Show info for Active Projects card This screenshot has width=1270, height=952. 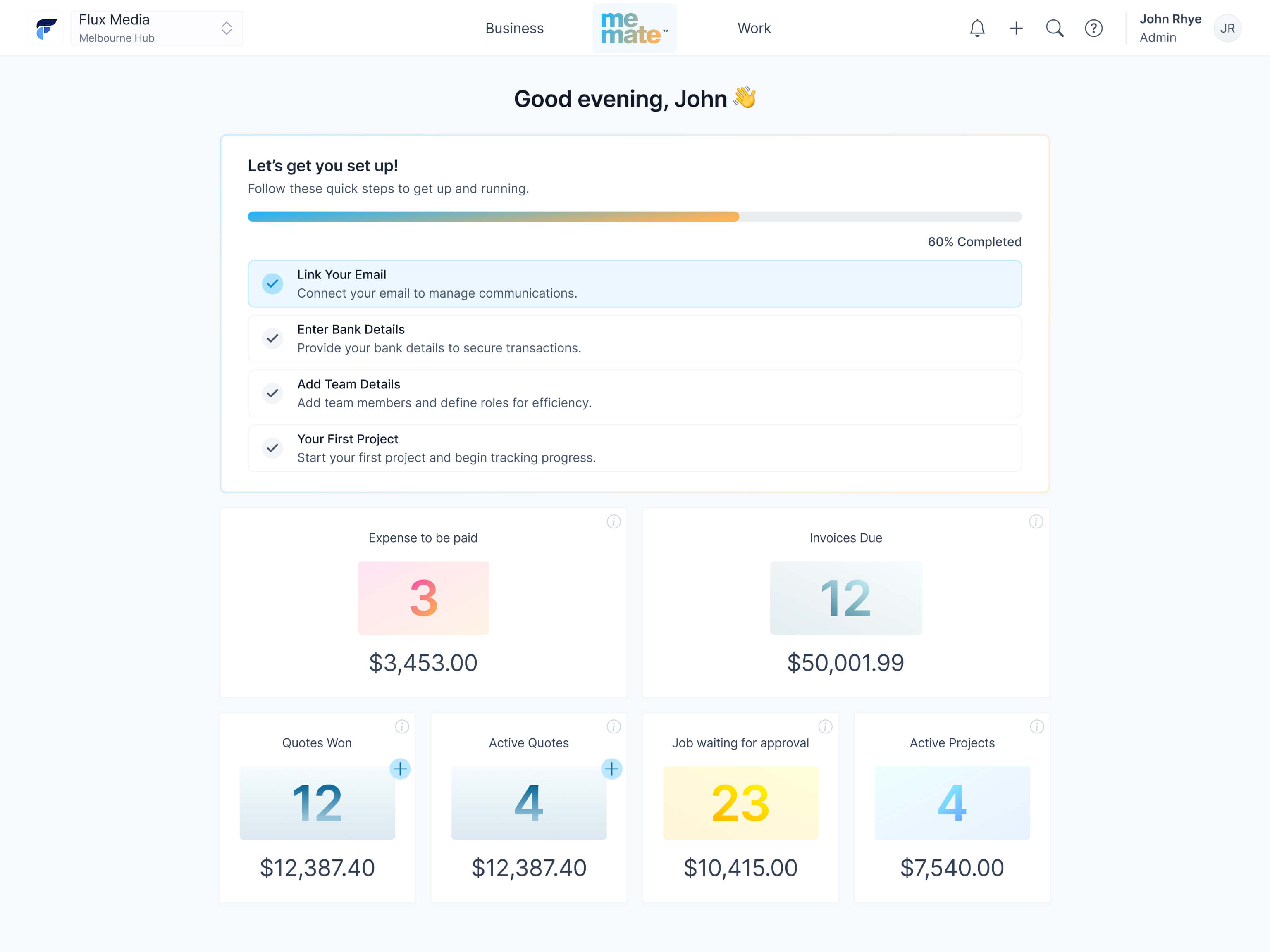coord(1036,726)
